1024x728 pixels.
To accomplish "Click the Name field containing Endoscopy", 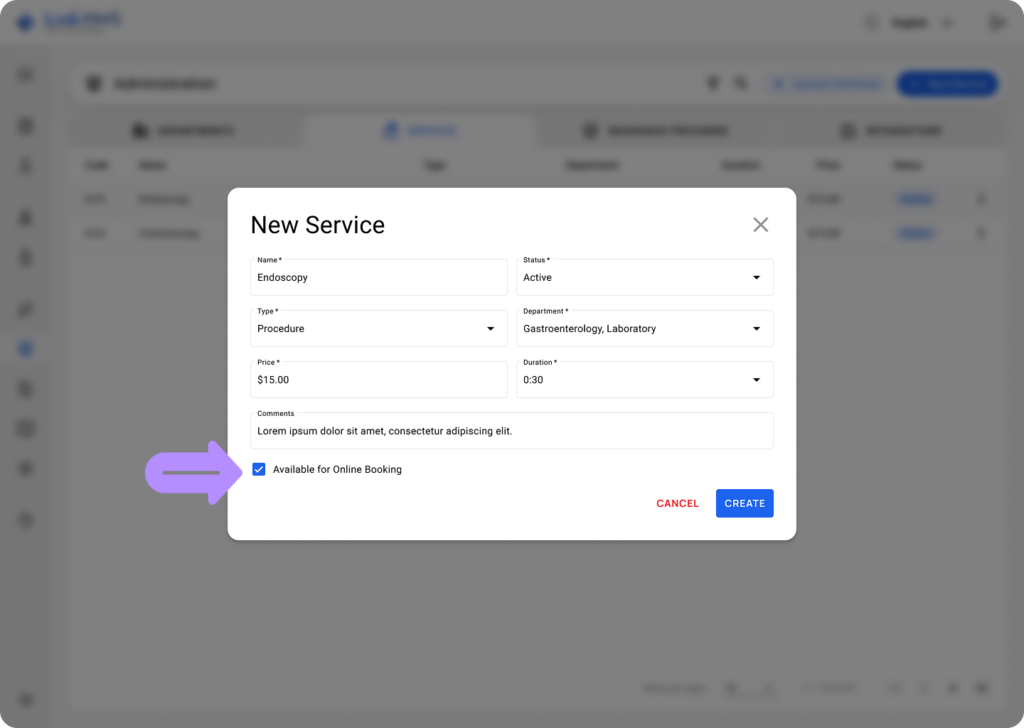I will tap(379, 277).
